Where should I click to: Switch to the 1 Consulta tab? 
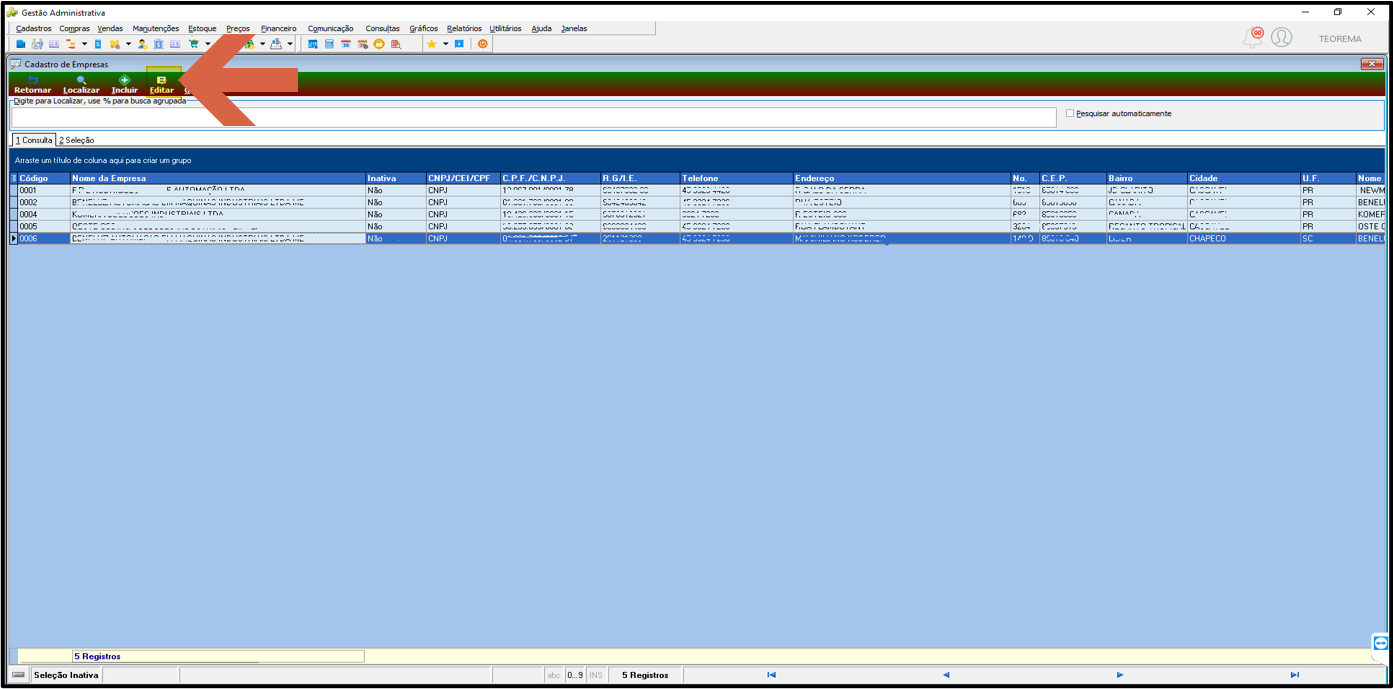tap(34, 140)
